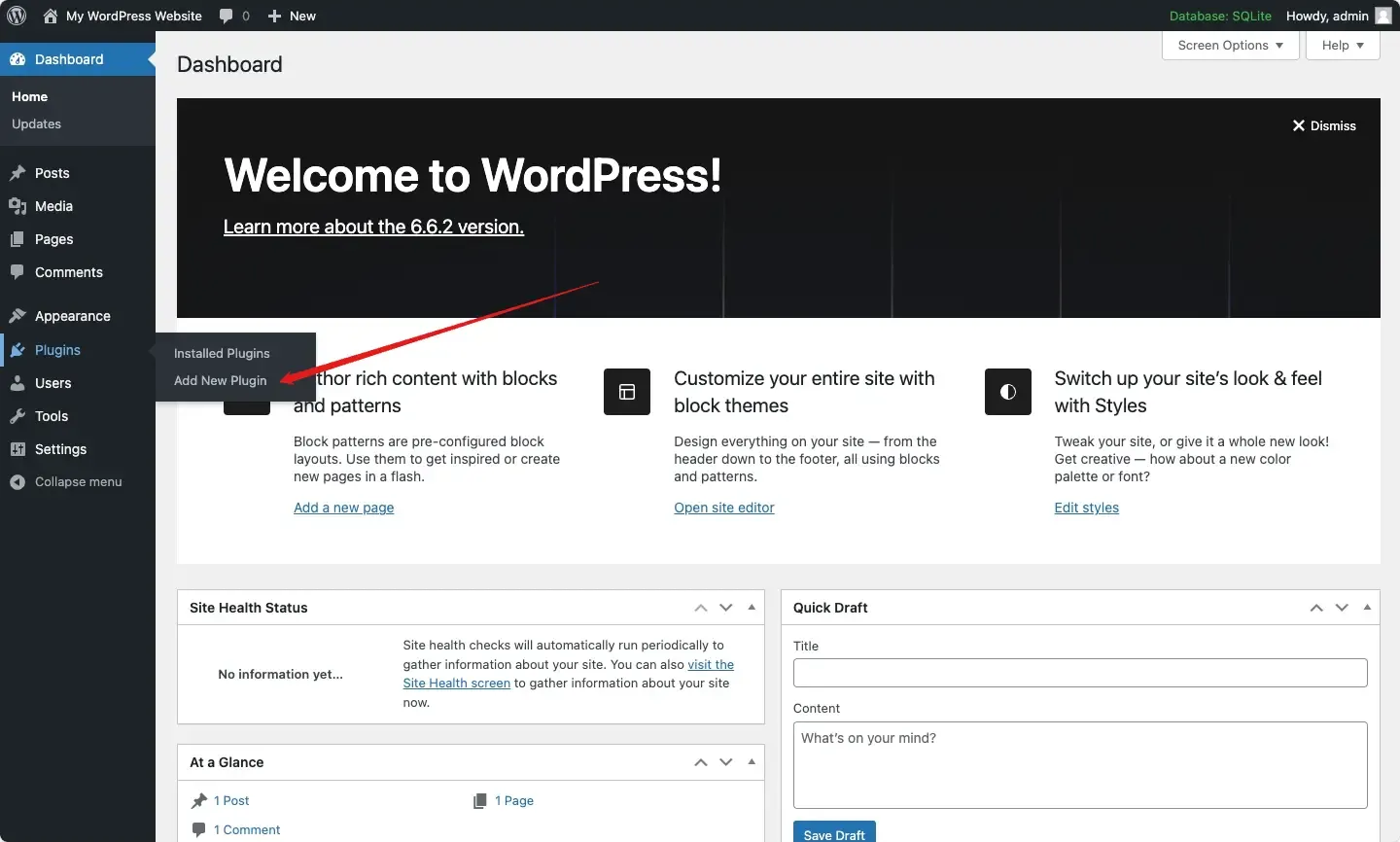Select Installed Plugins from the Plugins submenu

coord(221,353)
